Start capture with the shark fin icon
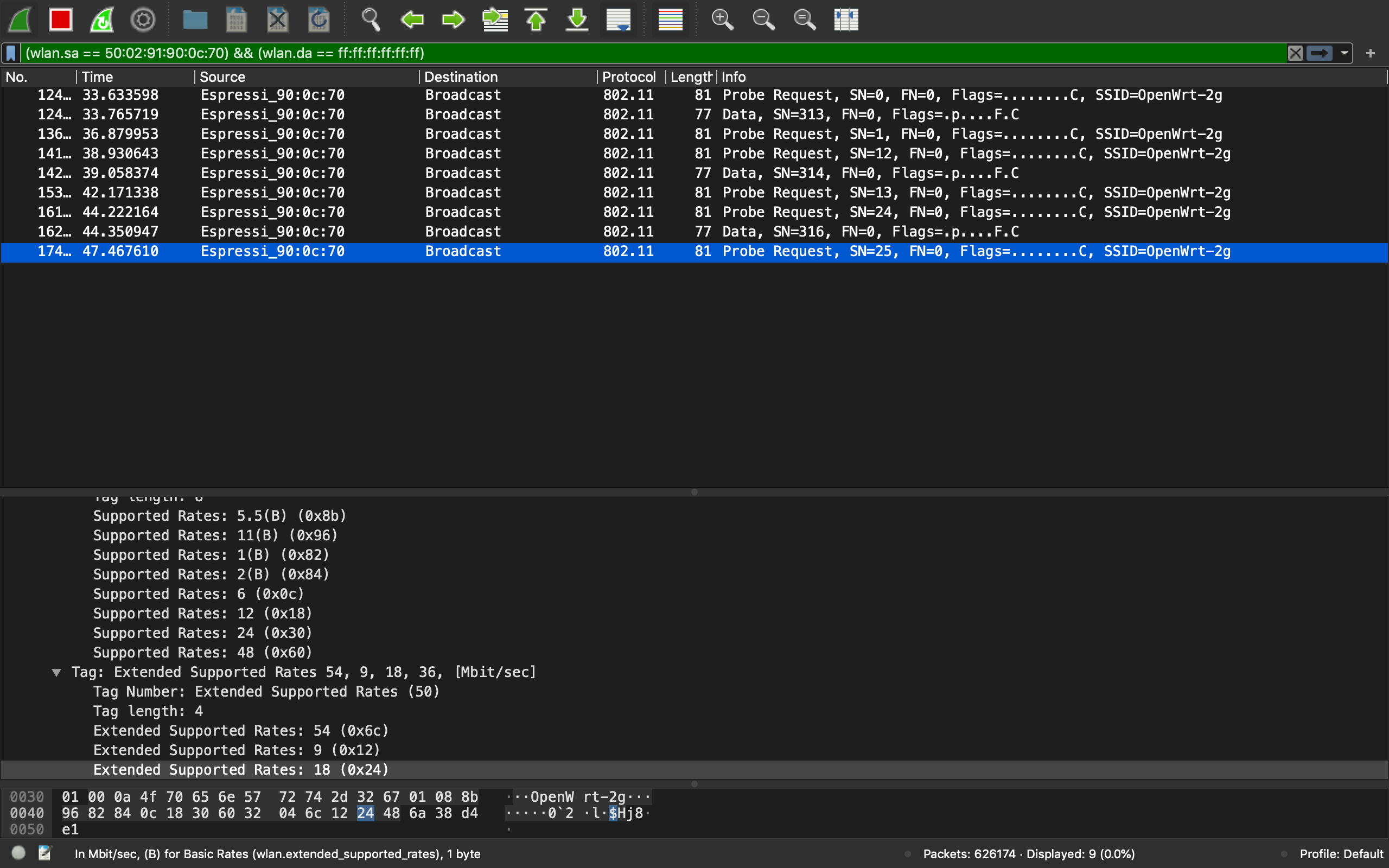The width and height of the screenshot is (1389, 868). pyautogui.click(x=20, y=20)
